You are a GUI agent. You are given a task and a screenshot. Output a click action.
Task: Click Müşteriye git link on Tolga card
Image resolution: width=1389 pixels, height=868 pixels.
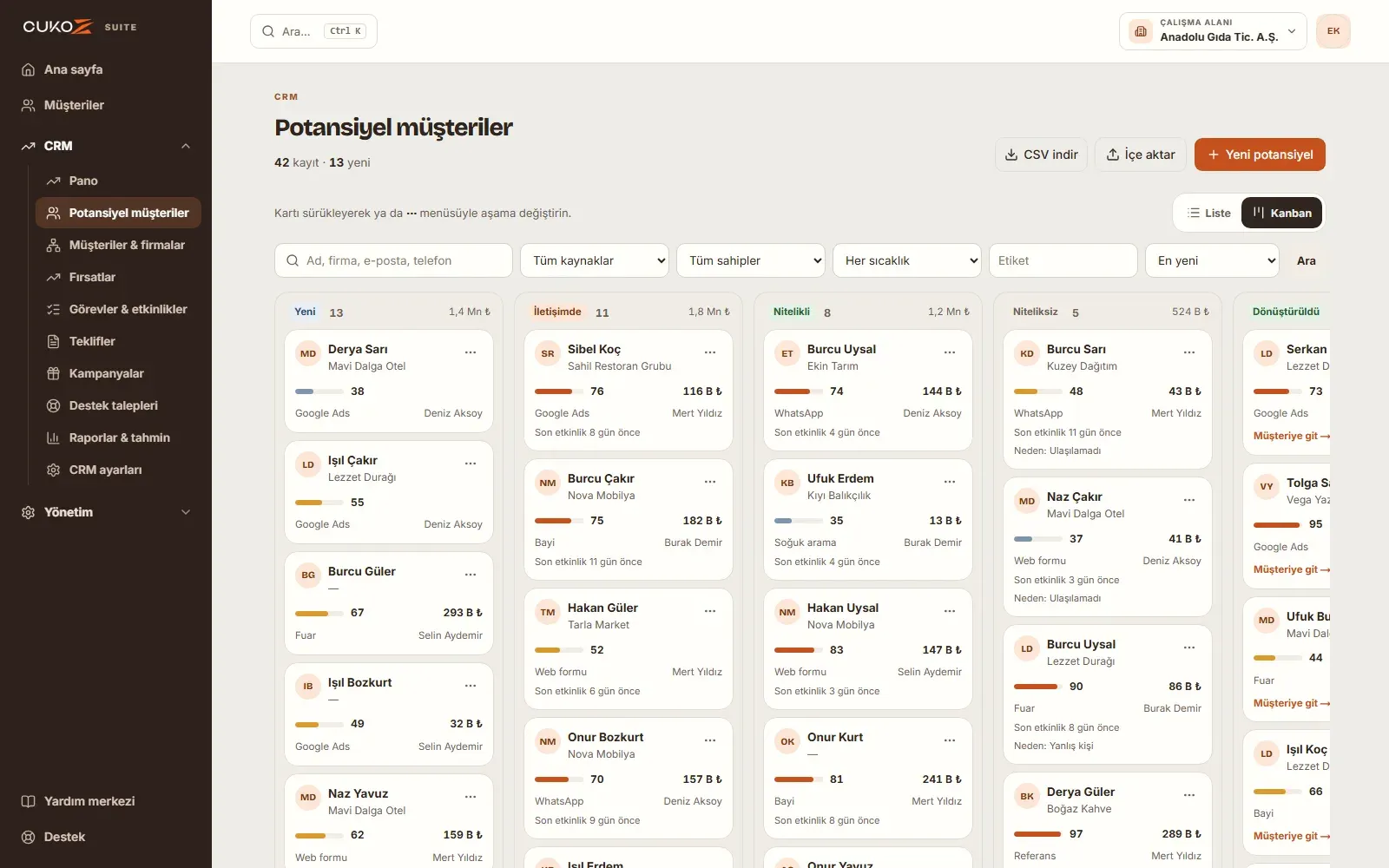tap(1291, 569)
